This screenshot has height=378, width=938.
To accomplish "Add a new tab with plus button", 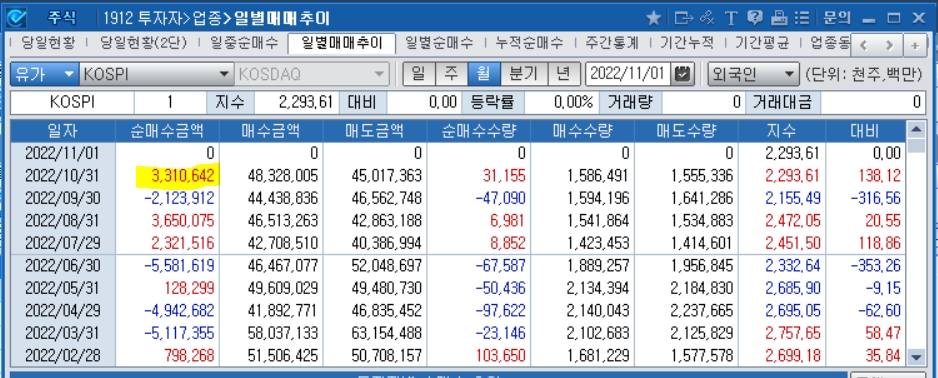I will pos(915,45).
